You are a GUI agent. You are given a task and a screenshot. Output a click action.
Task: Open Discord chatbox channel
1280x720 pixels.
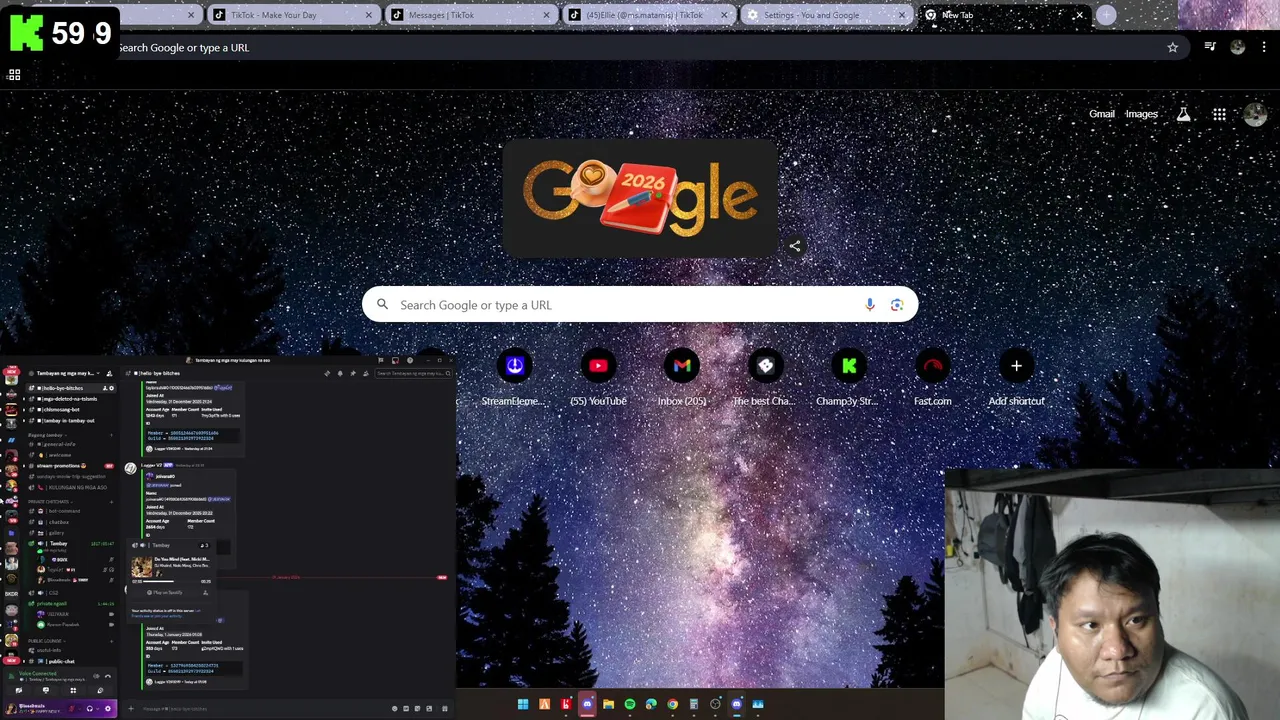71,522
